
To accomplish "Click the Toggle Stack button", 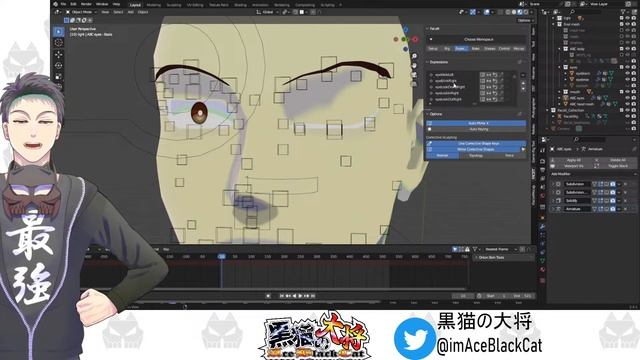I will coord(617,166).
